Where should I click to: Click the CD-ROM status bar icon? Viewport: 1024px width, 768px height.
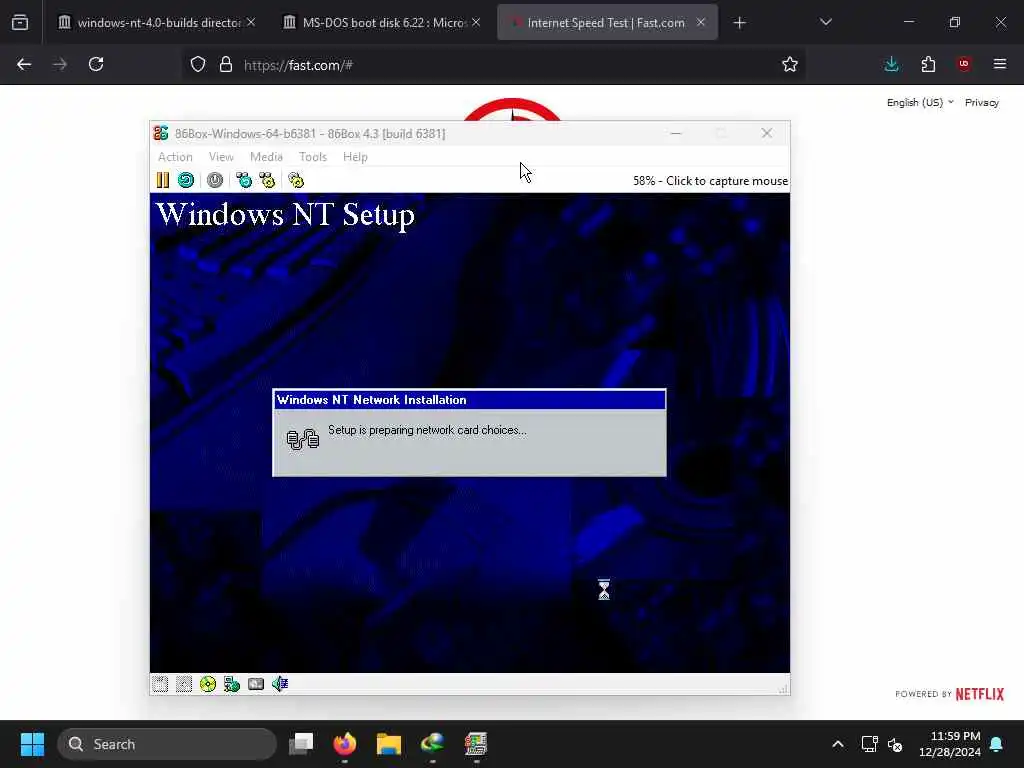[208, 684]
